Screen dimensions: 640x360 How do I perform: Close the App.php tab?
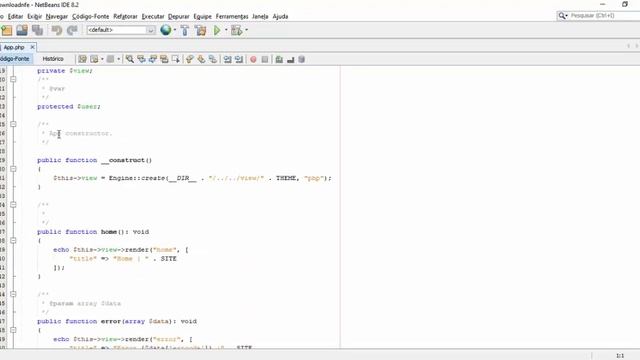point(32,47)
